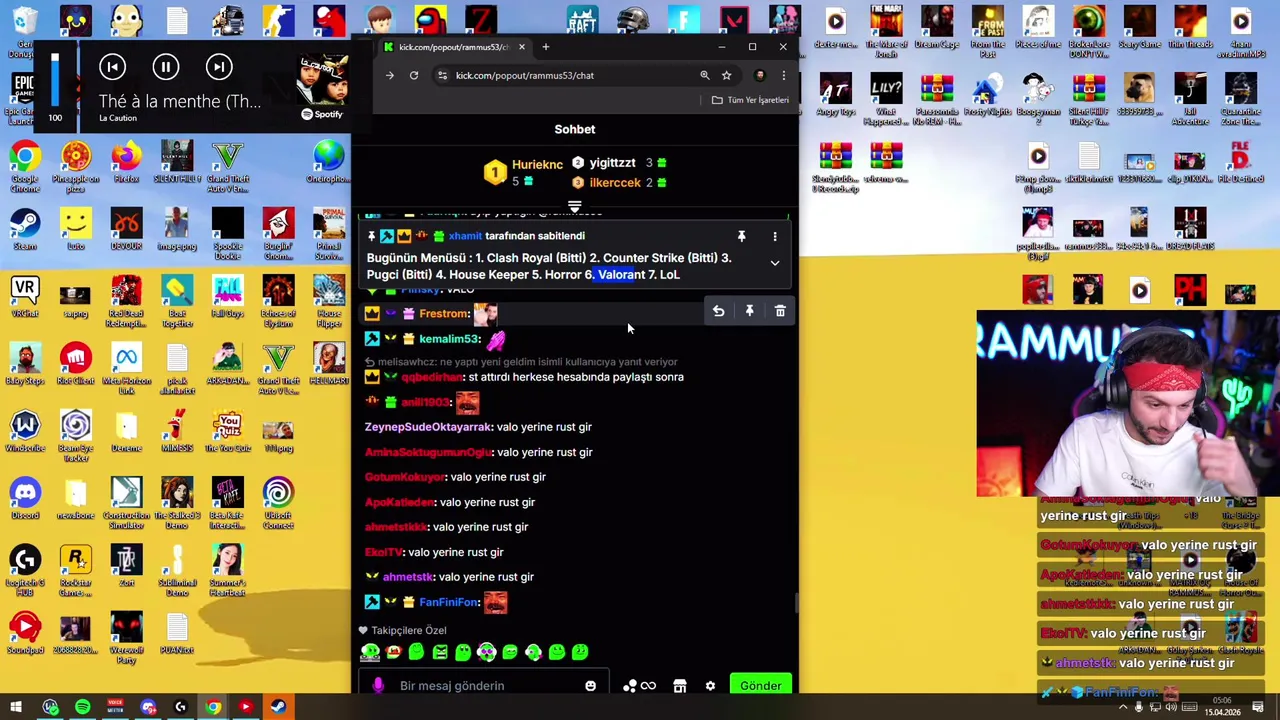Open ilkerccek leaderboard entry
Viewport: 1280px width, 720px height.
coord(620,182)
